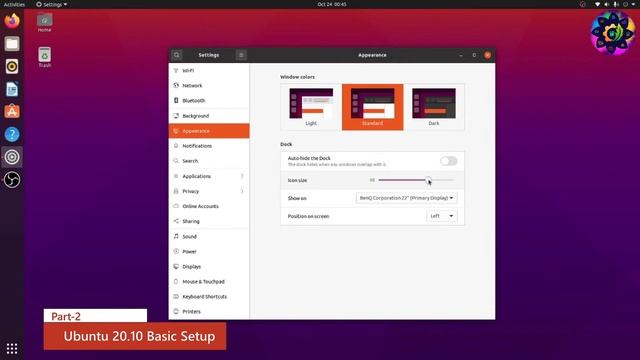Click the Icon size slider handle

click(428, 180)
